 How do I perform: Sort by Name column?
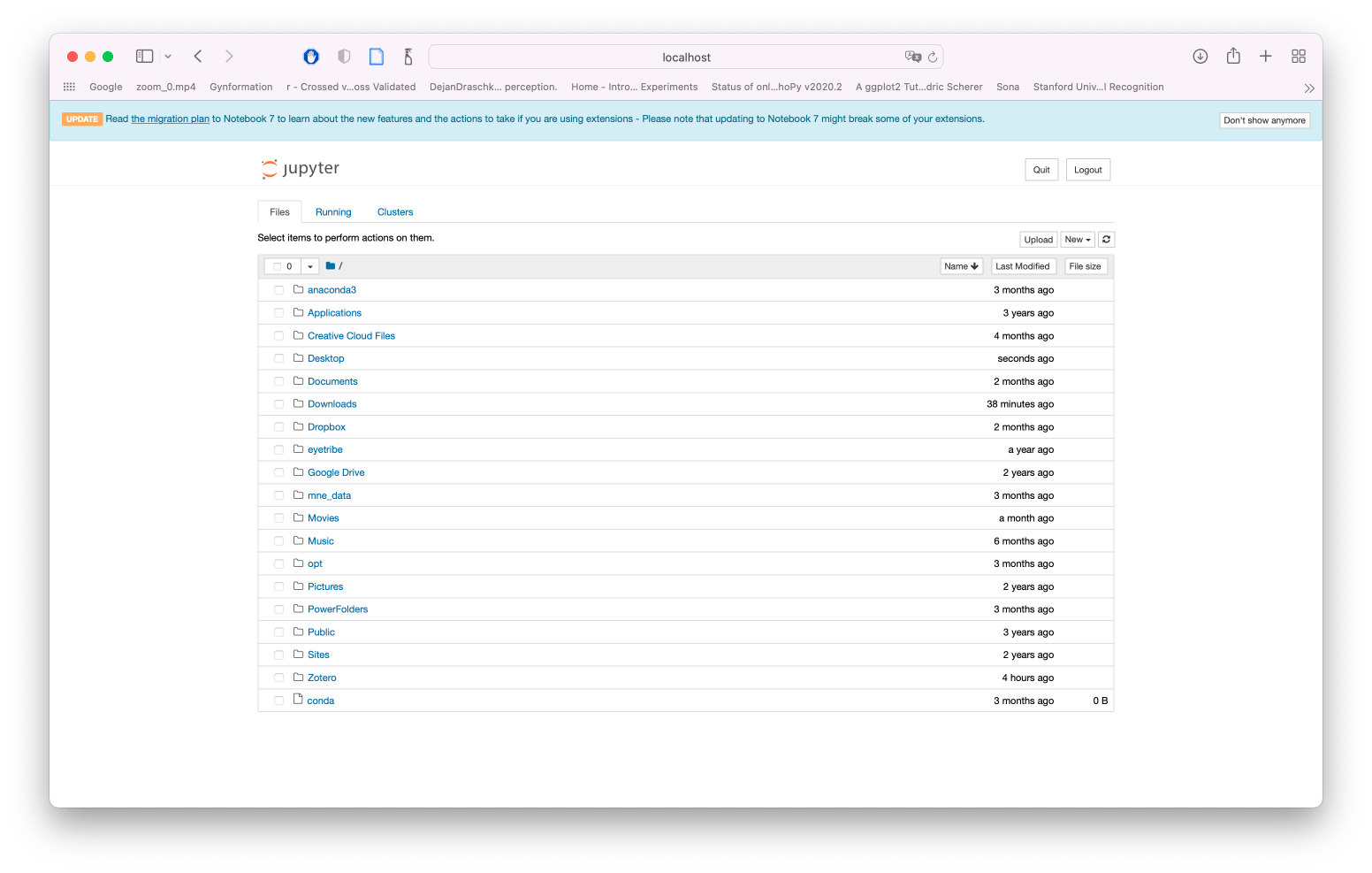pos(962,266)
